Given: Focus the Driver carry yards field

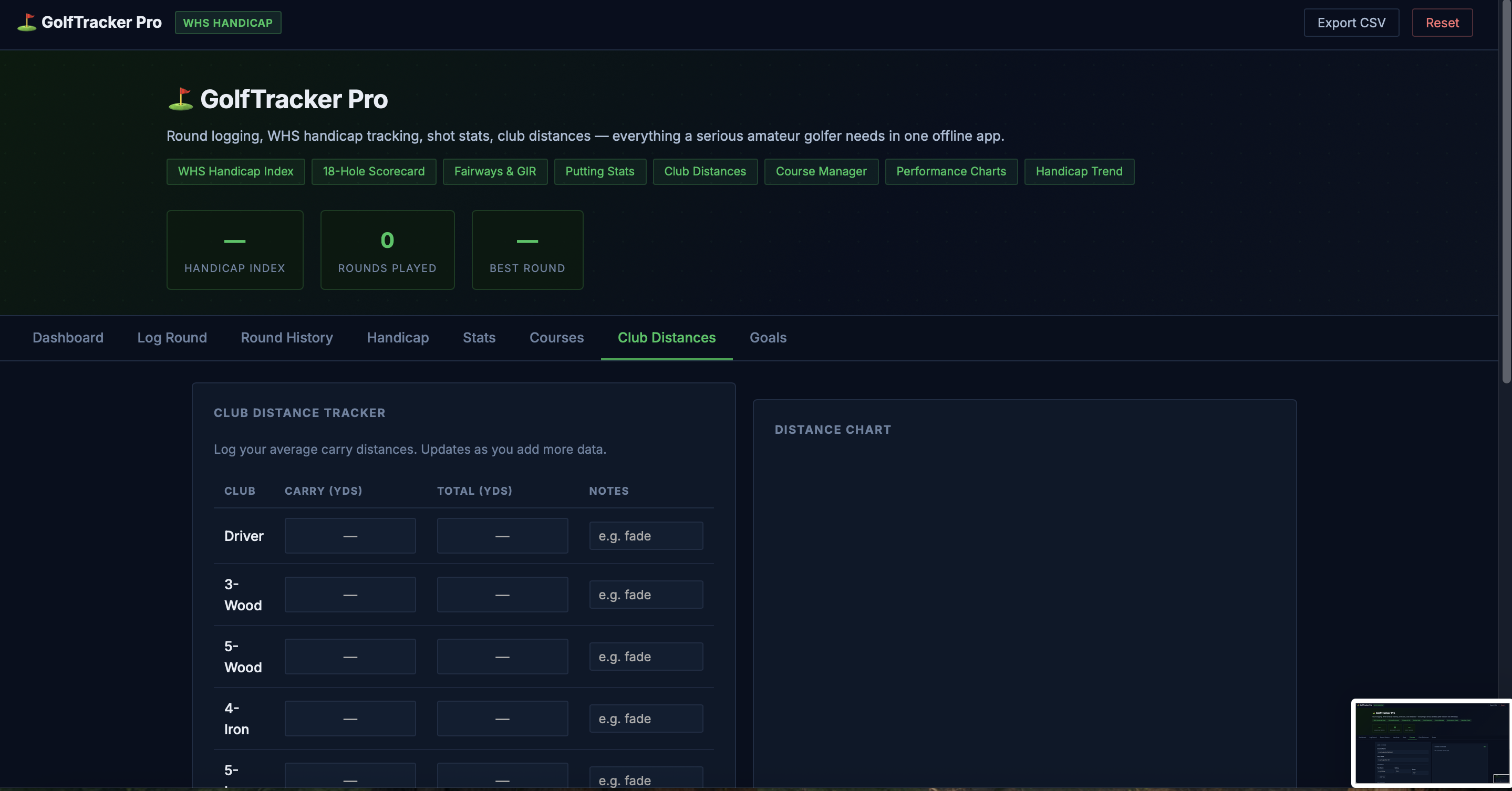Looking at the screenshot, I should point(350,536).
